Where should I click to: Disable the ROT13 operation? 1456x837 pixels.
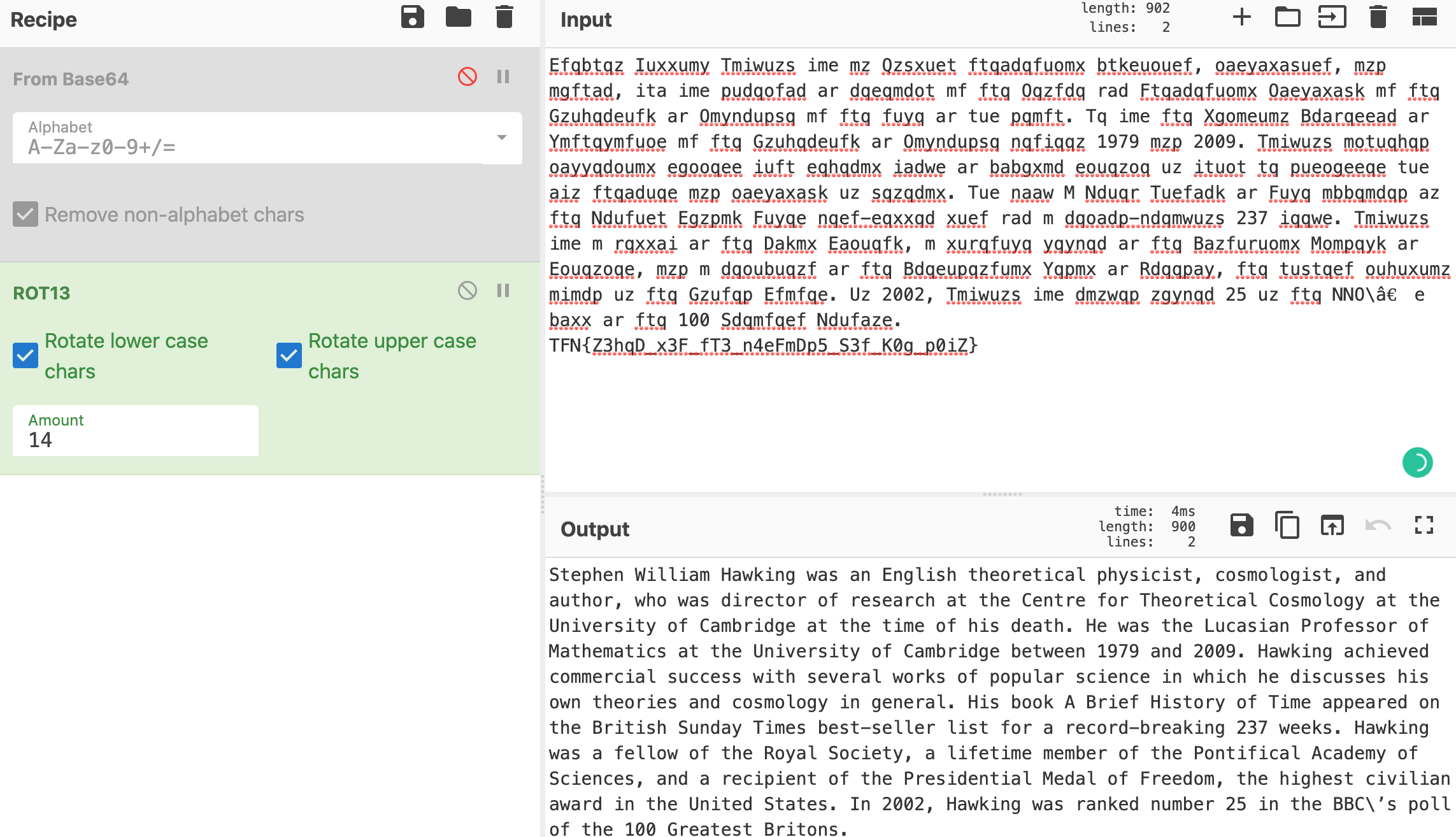coord(467,291)
